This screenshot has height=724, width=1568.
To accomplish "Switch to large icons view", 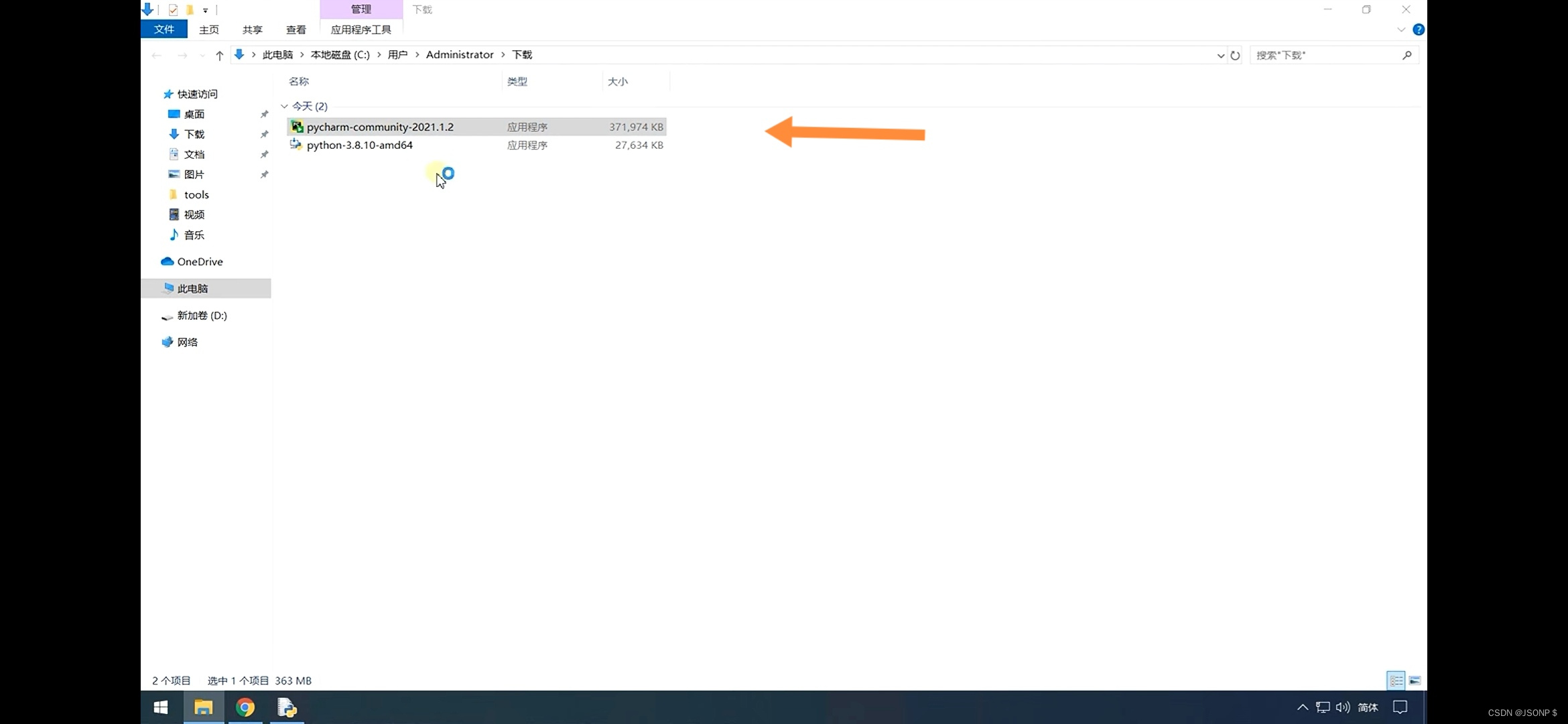I will pyautogui.click(x=1415, y=680).
